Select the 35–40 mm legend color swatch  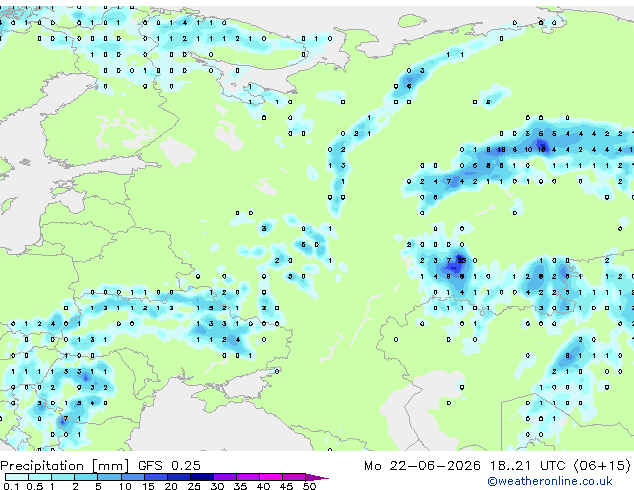248,477
